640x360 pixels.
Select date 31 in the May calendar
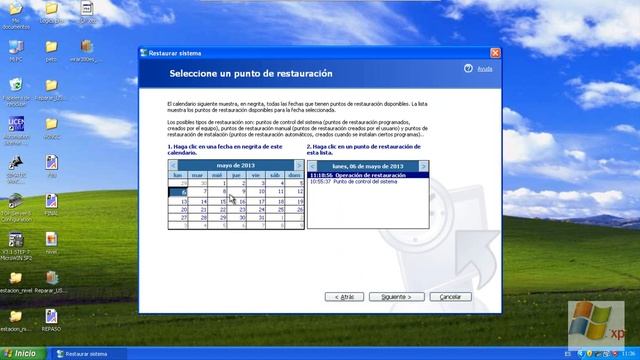[x=256, y=218]
